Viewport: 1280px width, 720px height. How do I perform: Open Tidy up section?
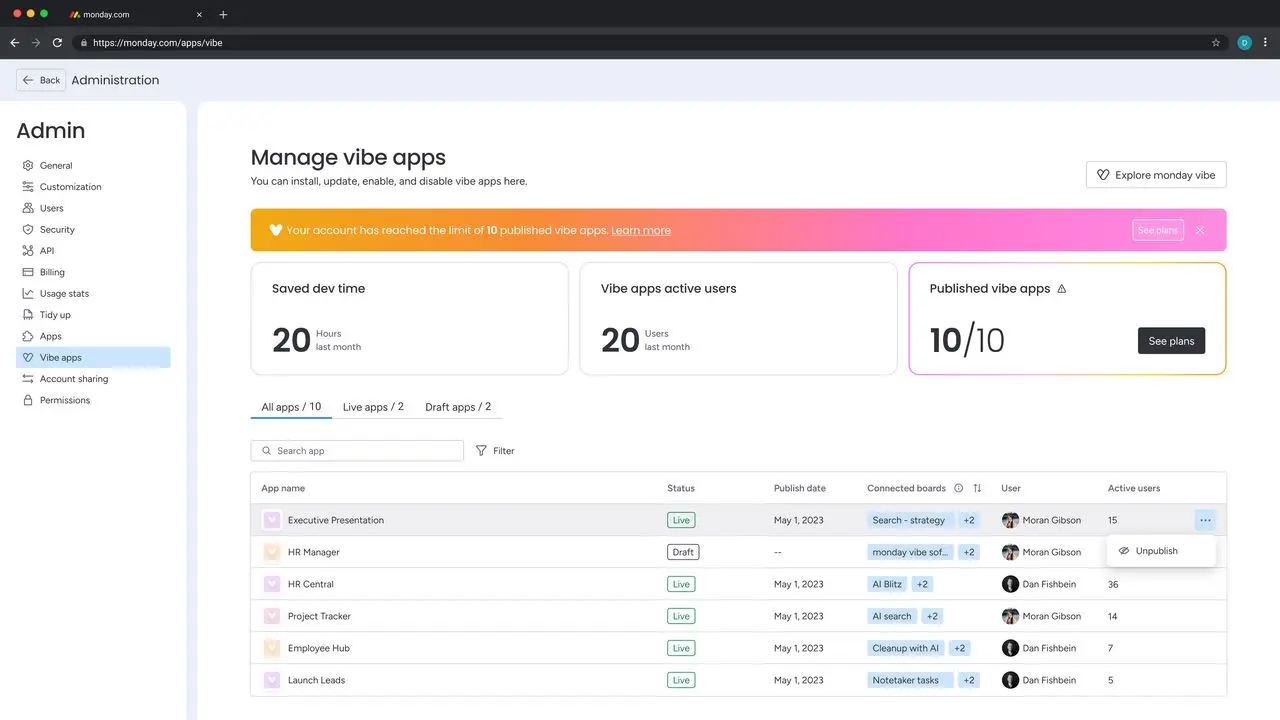tap(48, 315)
